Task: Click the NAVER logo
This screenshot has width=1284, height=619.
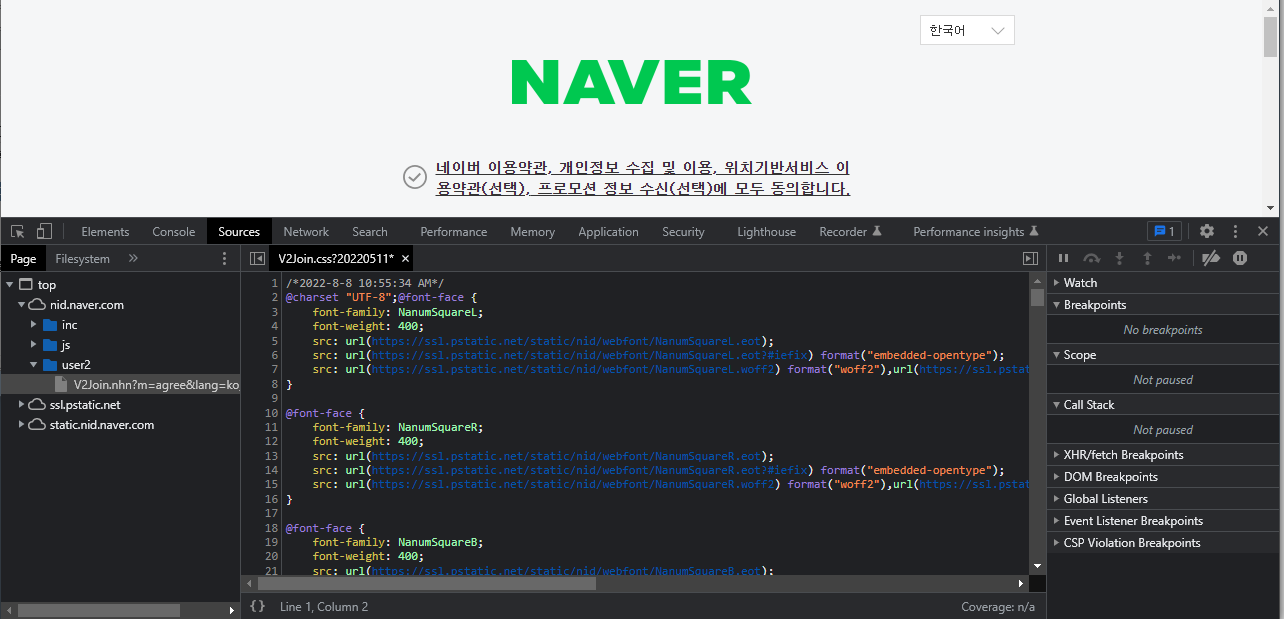Action: (632, 82)
